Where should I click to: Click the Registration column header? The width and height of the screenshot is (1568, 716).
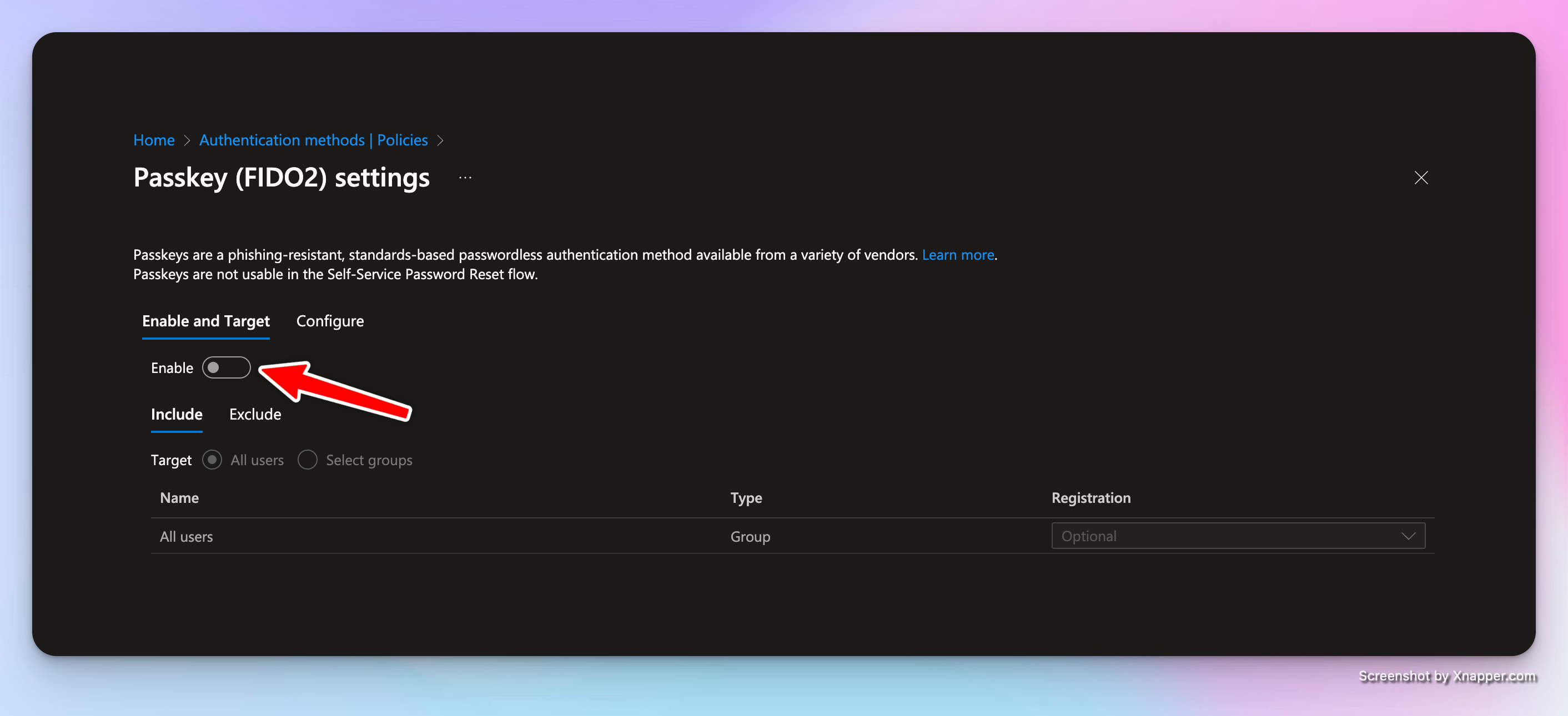tap(1091, 498)
